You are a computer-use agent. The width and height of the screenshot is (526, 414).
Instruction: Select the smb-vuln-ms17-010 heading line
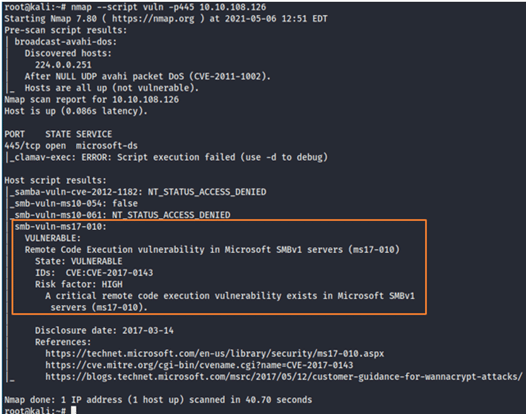[x=60, y=227]
